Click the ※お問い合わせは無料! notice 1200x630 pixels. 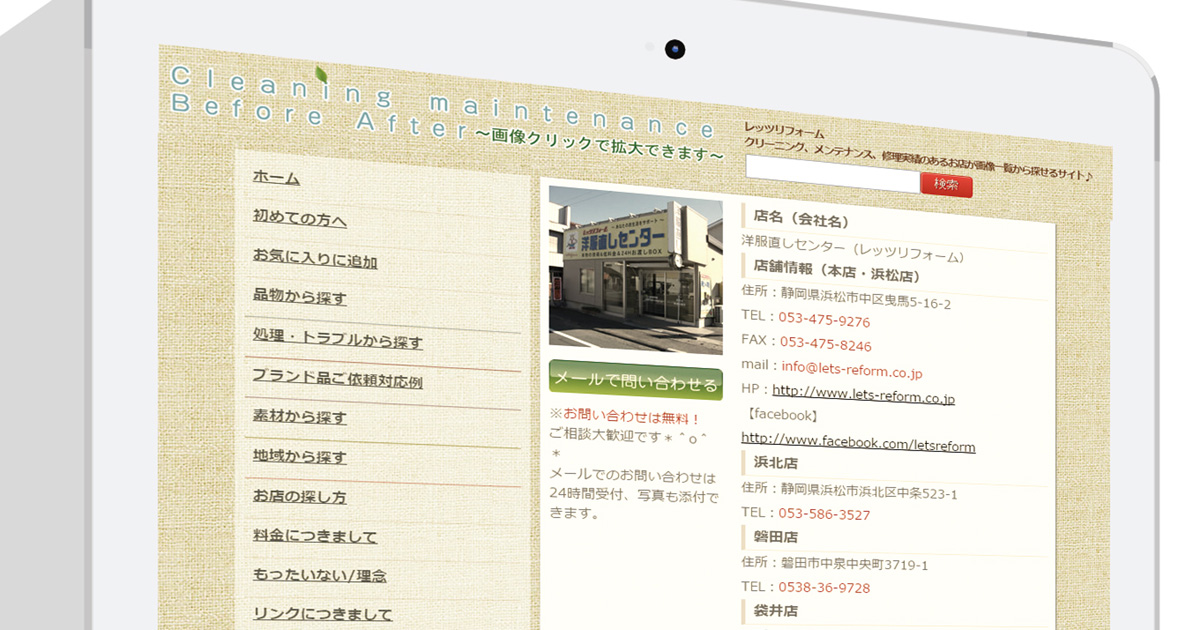point(626,416)
